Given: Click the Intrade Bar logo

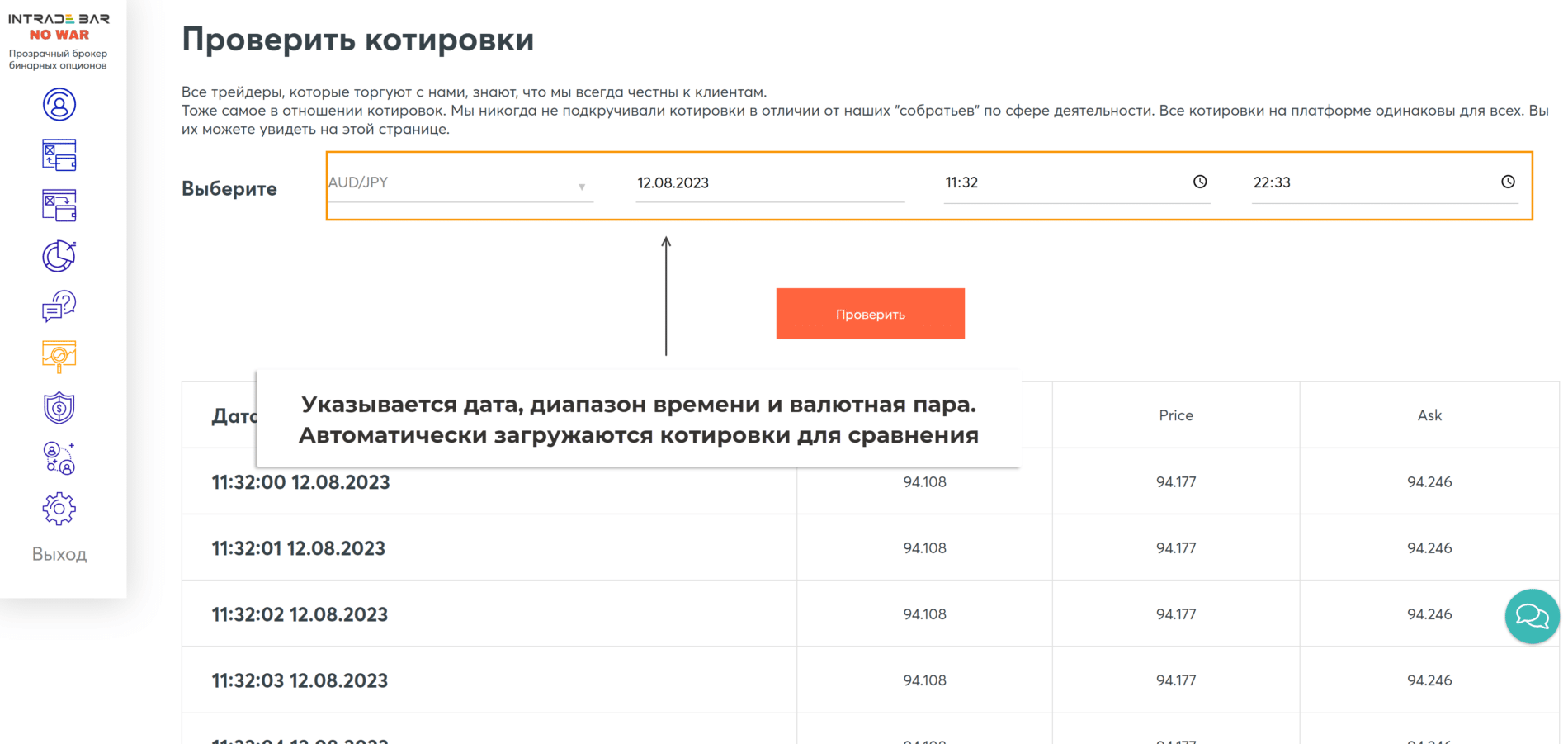Looking at the screenshot, I should [59, 26].
